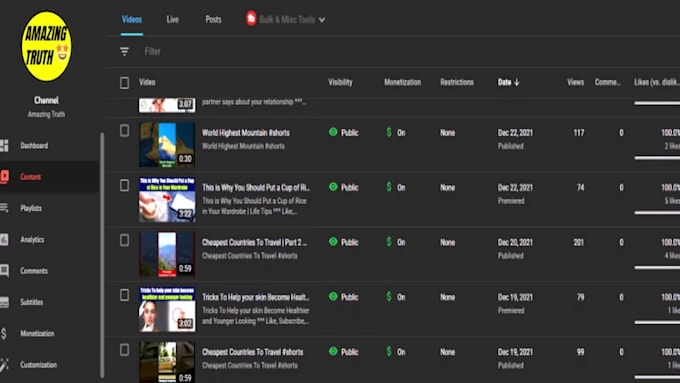Image resolution: width=680 pixels, height=383 pixels.
Task: Click the filter lines icon
Action: 124,52
